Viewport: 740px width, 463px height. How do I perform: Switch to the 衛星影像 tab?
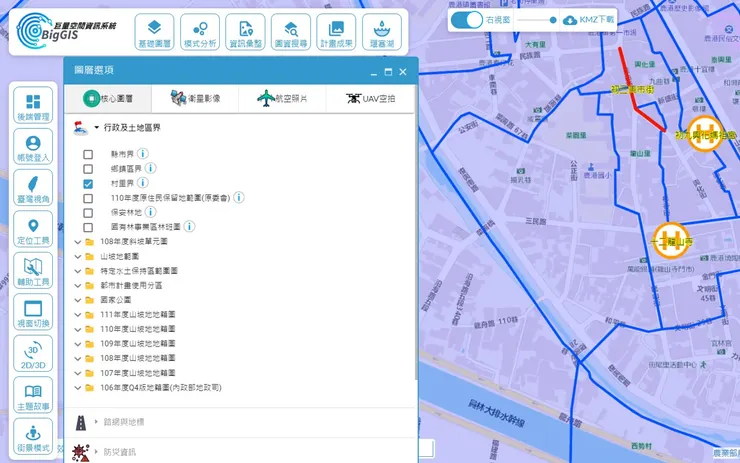coord(195,99)
